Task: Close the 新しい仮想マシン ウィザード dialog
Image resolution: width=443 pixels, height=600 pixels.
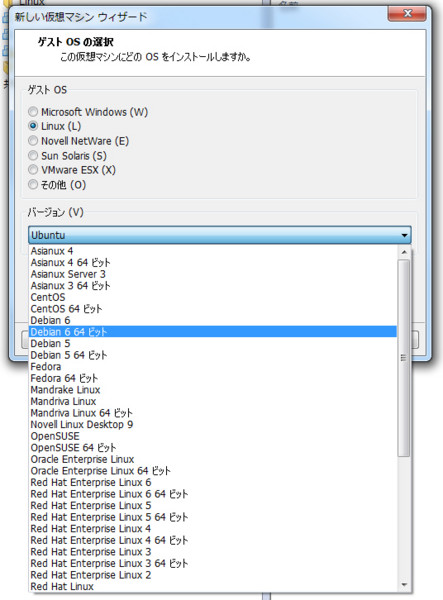Action: point(407,14)
